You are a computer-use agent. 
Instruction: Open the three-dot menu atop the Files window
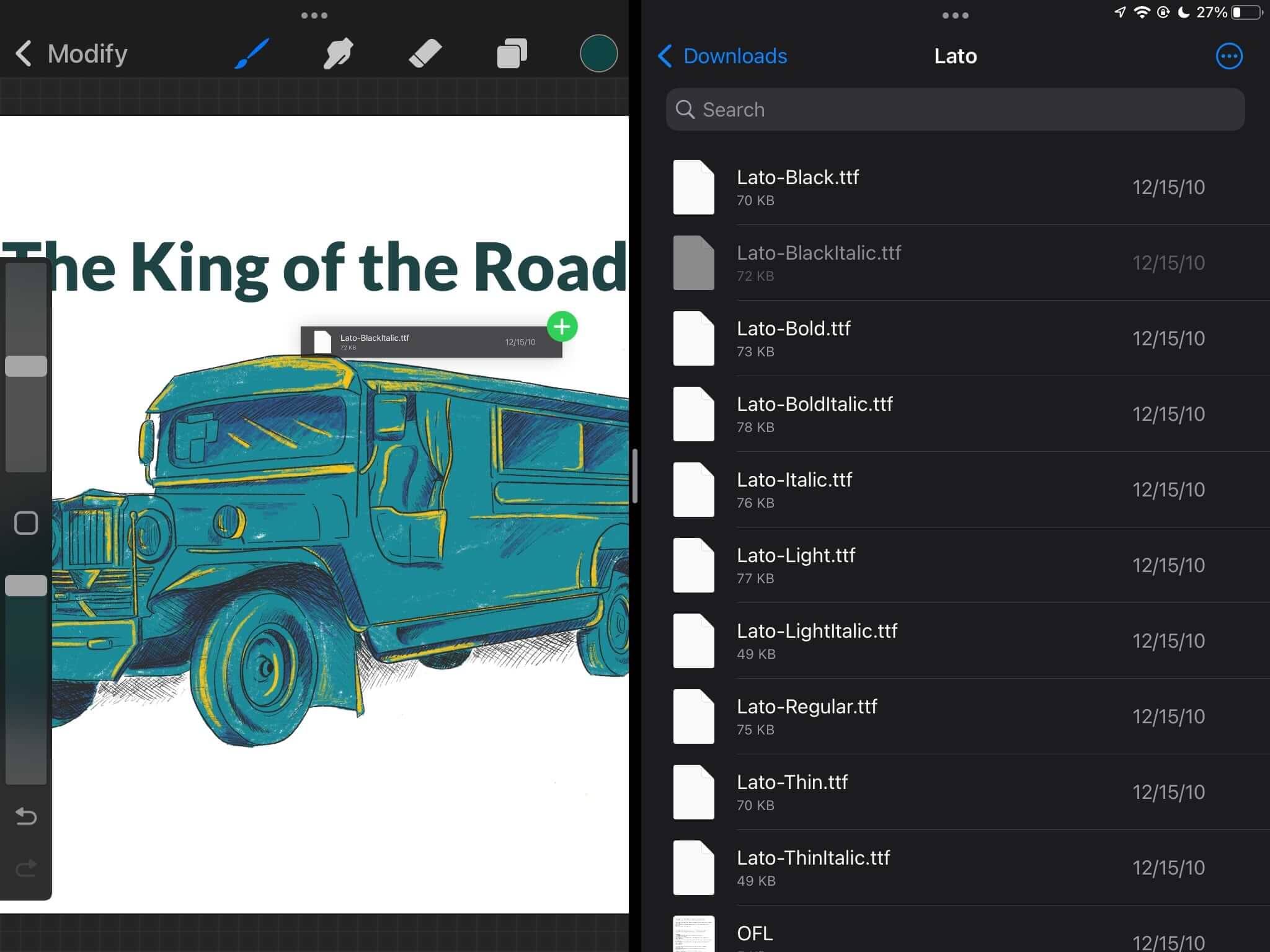point(954,15)
